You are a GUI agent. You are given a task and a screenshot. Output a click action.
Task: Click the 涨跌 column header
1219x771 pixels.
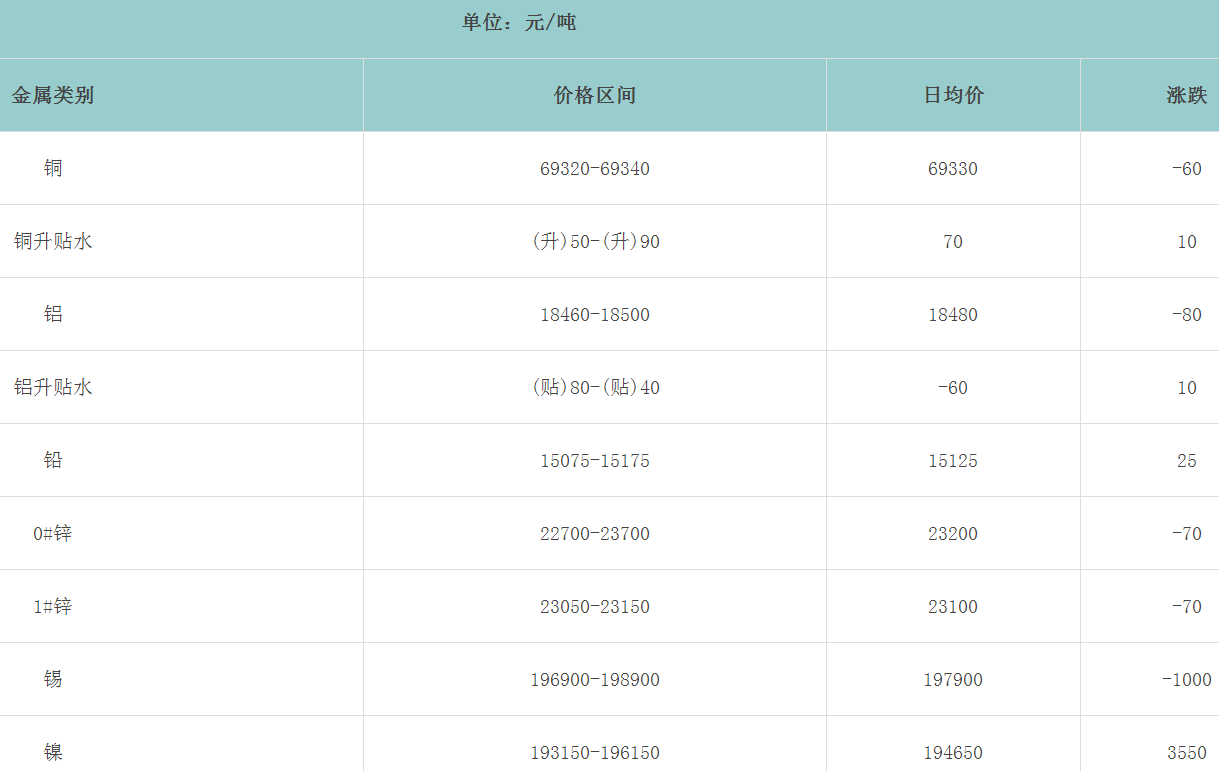click(x=1186, y=96)
